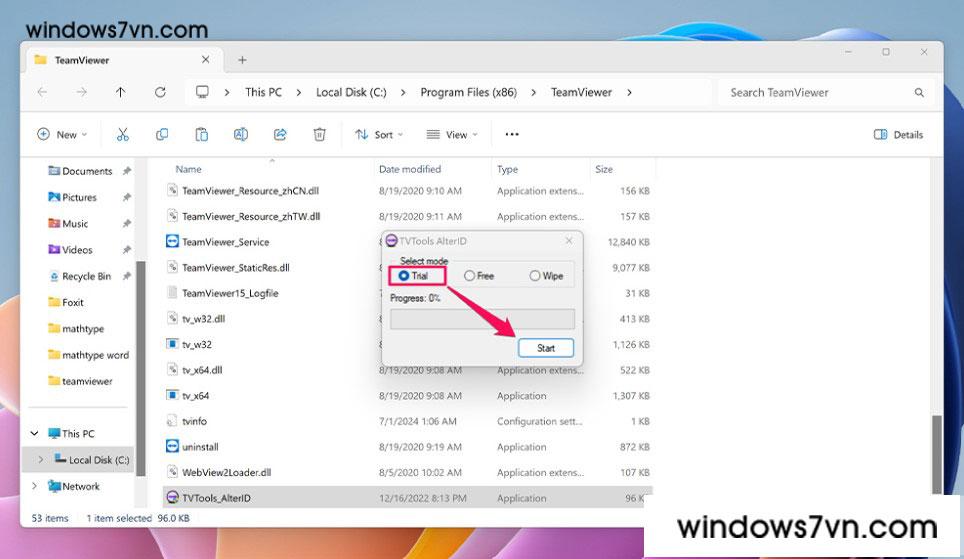The width and height of the screenshot is (964, 559).
Task: Select the TVTools_AlterID application icon
Action: click(x=173, y=498)
